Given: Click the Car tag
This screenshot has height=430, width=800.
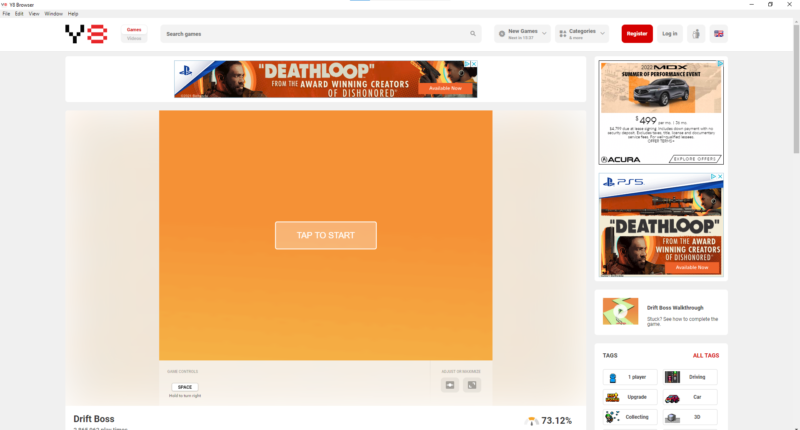Looking at the screenshot, I should (x=690, y=397).
